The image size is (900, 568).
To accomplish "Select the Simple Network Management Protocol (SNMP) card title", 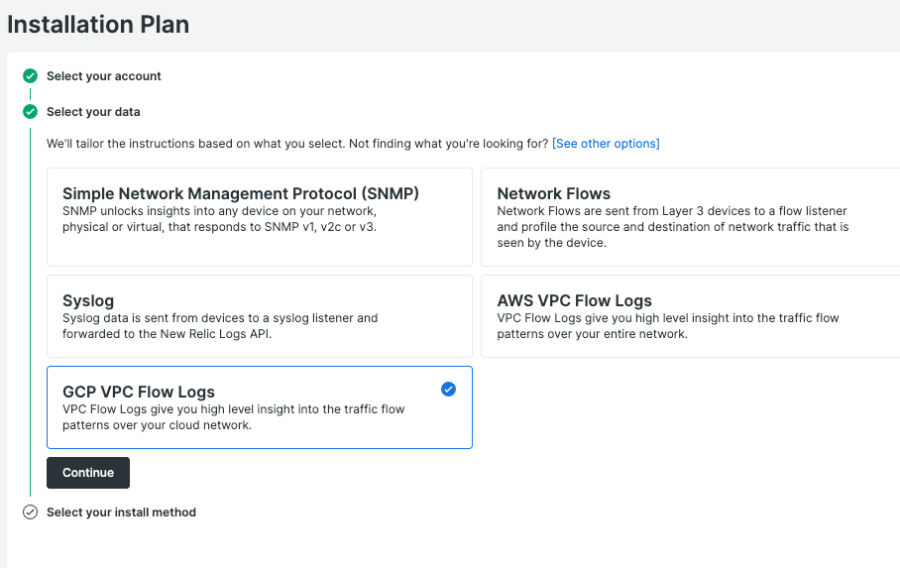I will click(x=240, y=194).
